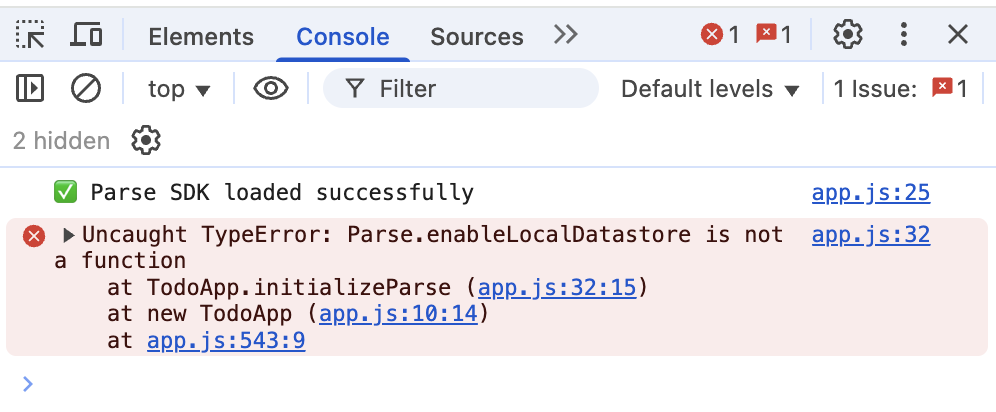Open DevTools settings gear
Viewport: 996px width, 412px height.
847,34
